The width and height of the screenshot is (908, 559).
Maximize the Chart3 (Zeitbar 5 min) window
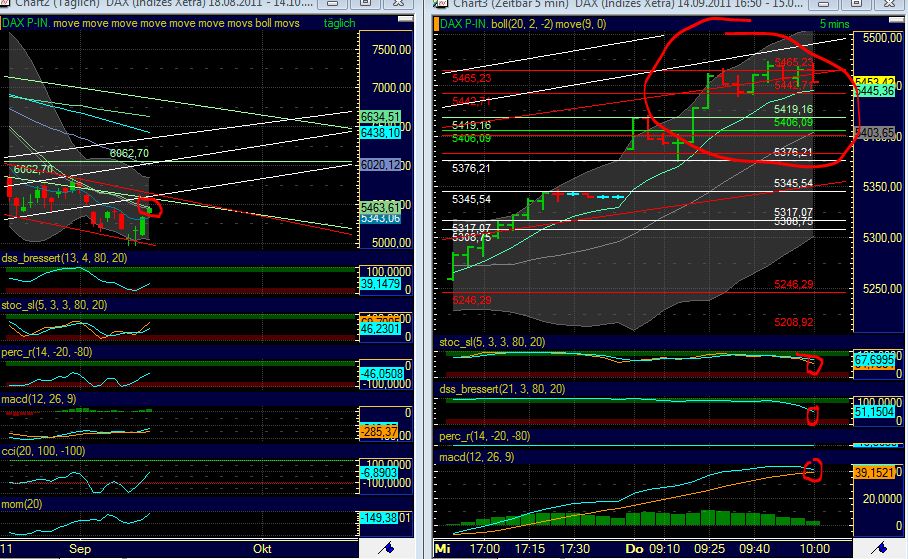point(856,3)
